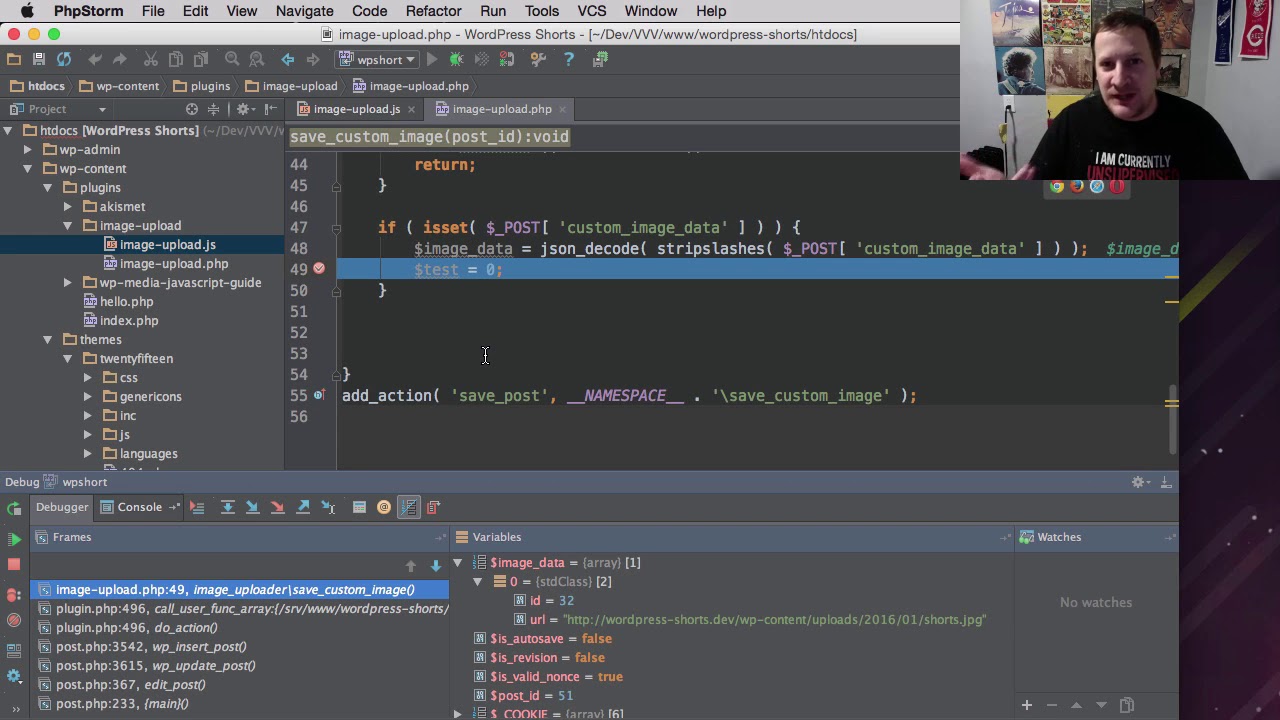Click the Cut scissors icon

click(x=151, y=60)
